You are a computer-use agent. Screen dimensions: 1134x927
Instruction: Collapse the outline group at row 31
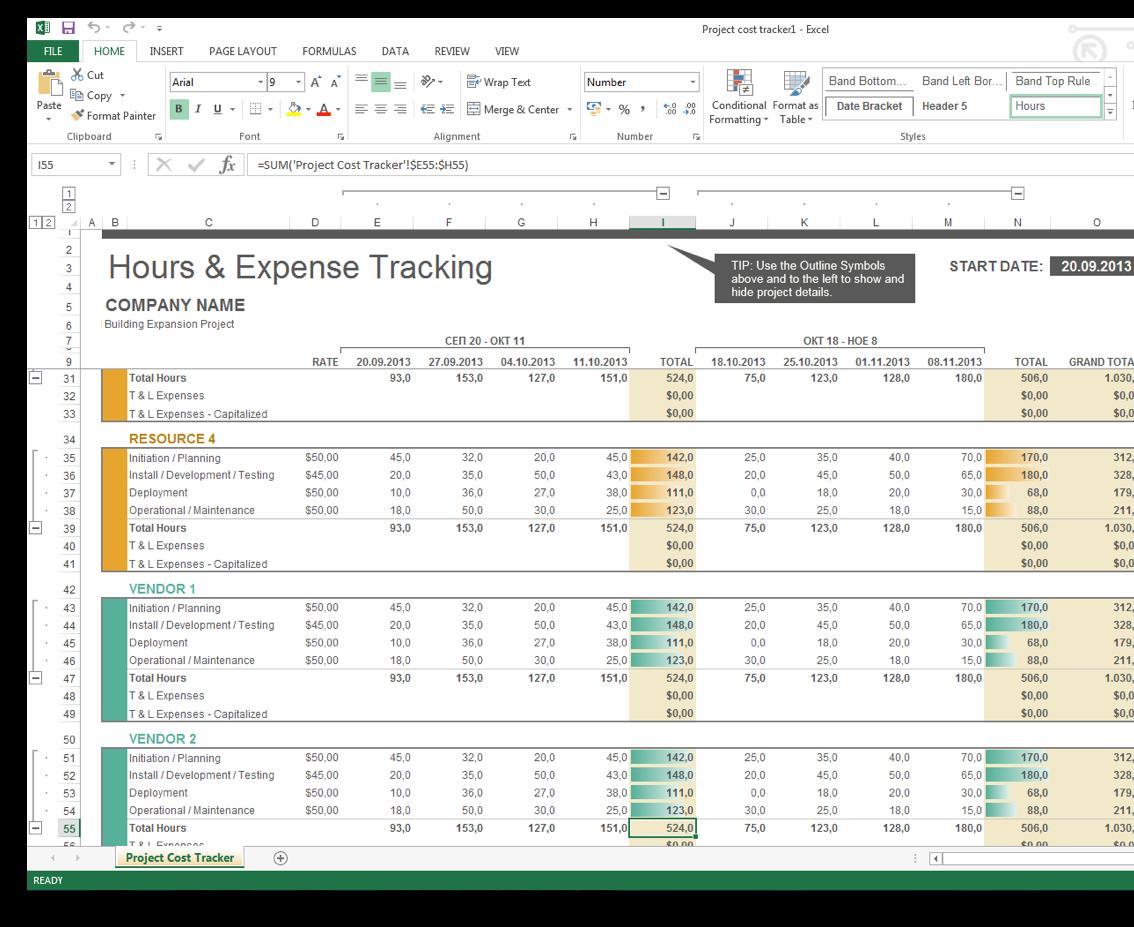(35, 377)
